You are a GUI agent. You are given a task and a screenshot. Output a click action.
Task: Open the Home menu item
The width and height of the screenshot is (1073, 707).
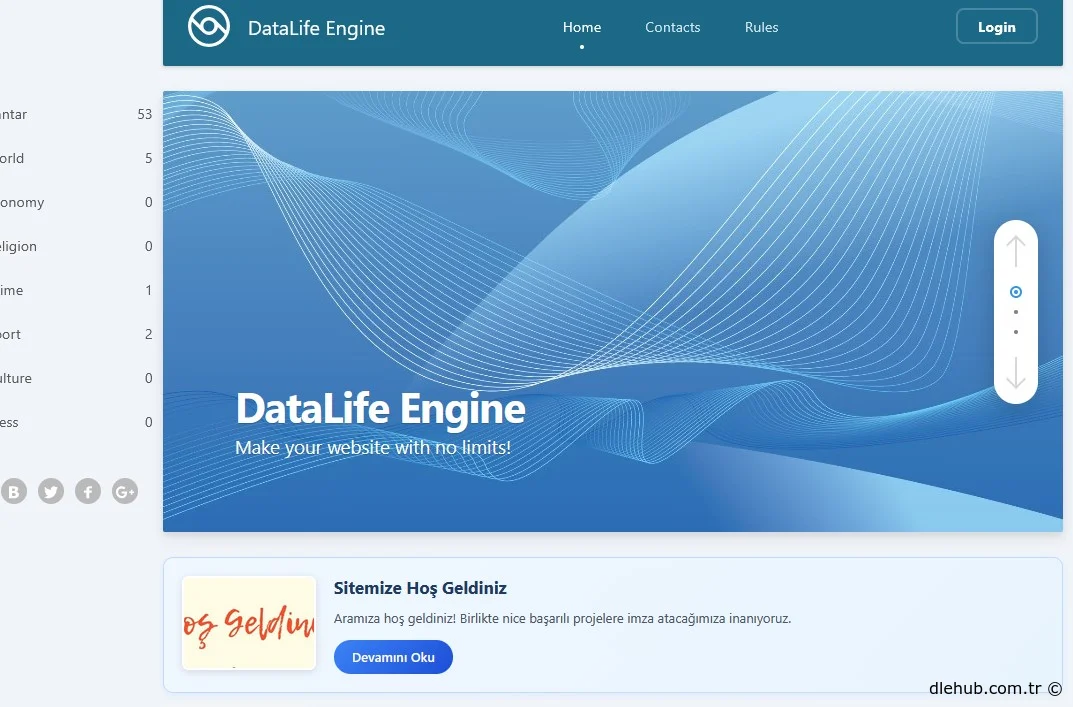(x=582, y=27)
